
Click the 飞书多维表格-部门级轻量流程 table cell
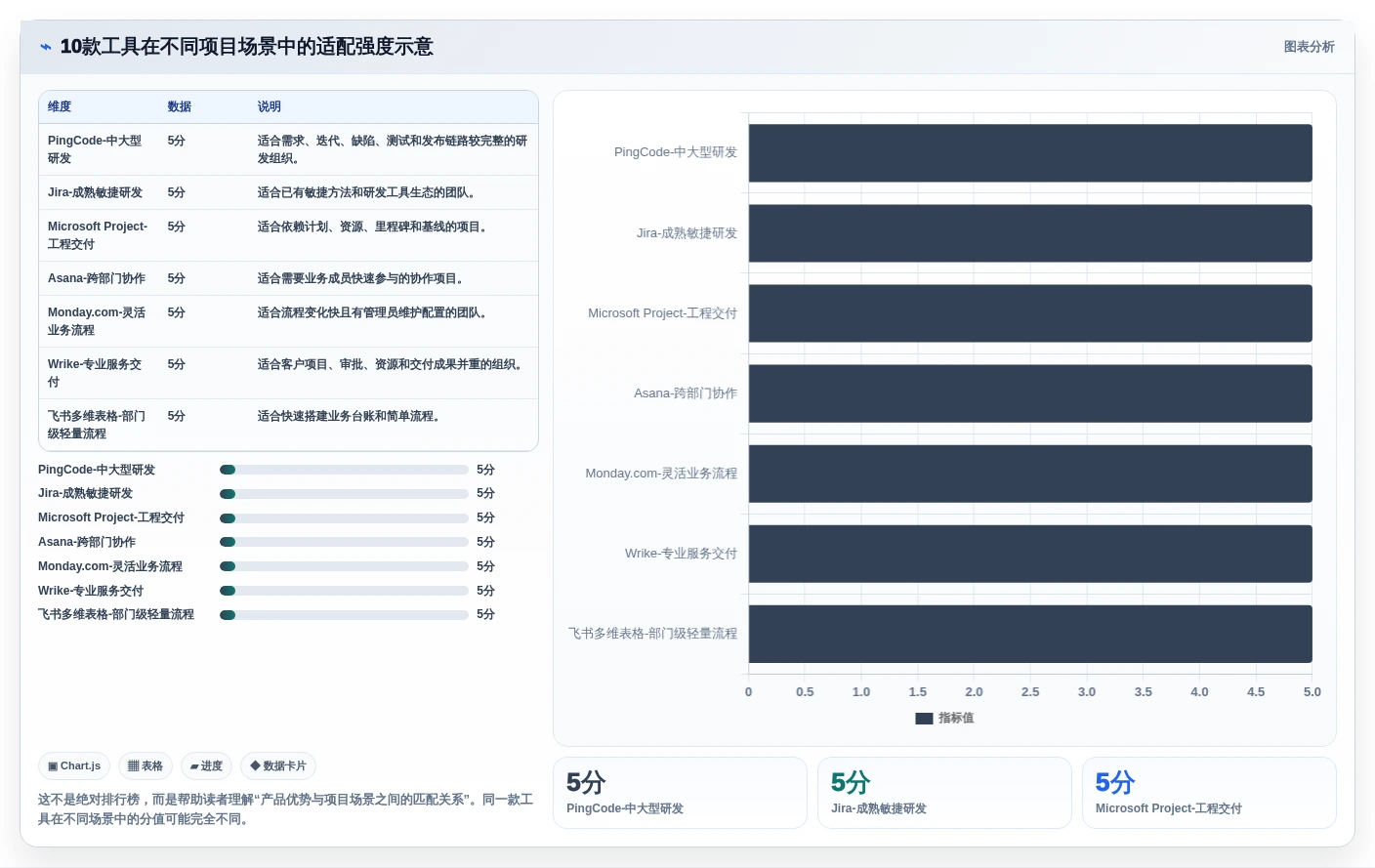coord(98,425)
